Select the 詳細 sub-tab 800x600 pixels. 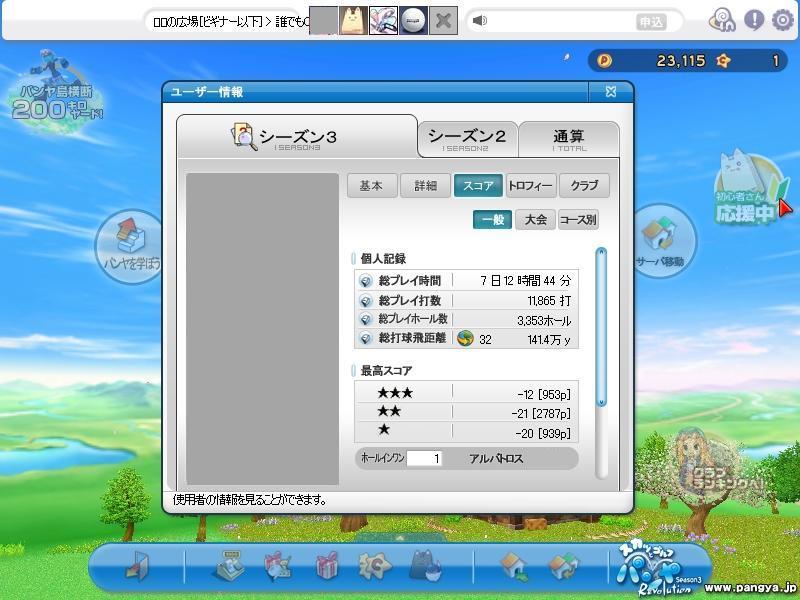[426, 186]
